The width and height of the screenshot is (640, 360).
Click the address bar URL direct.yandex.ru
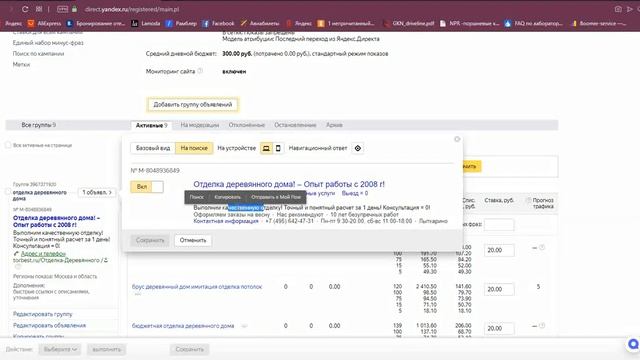(132, 9)
